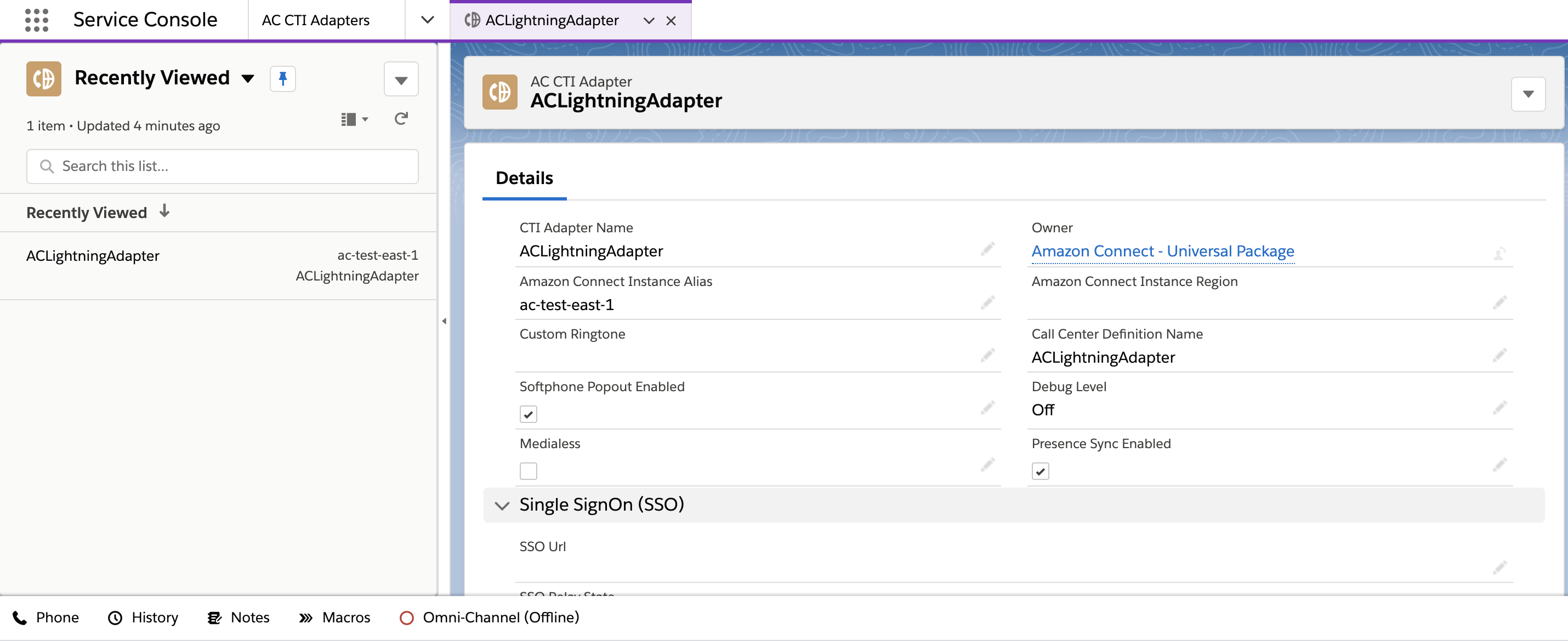Image resolution: width=1568 pixels, height=641 pixels.
Task: Collapse the split view side panel
Action: click(444, 321)
